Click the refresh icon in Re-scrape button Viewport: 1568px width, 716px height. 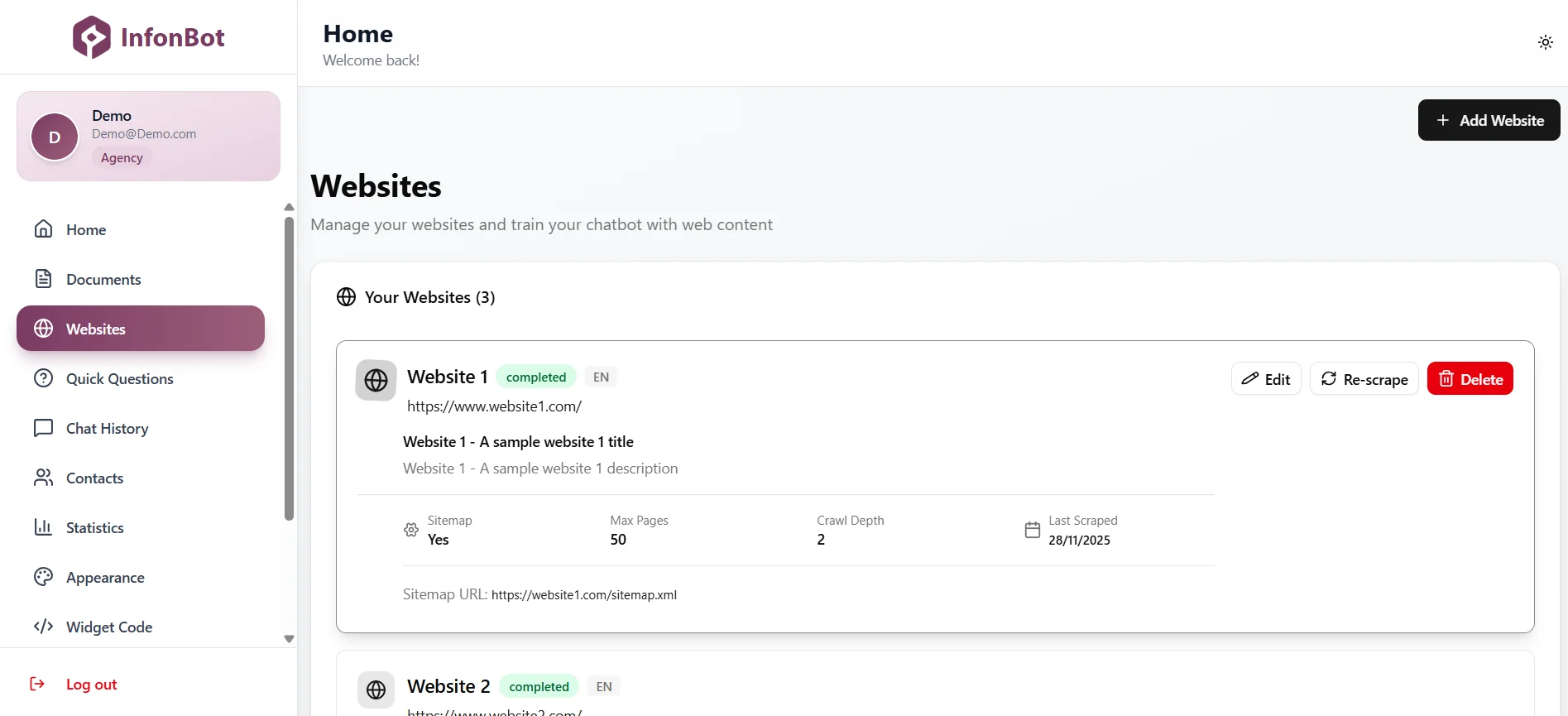pyautogui.click(x=1329, y=378)
